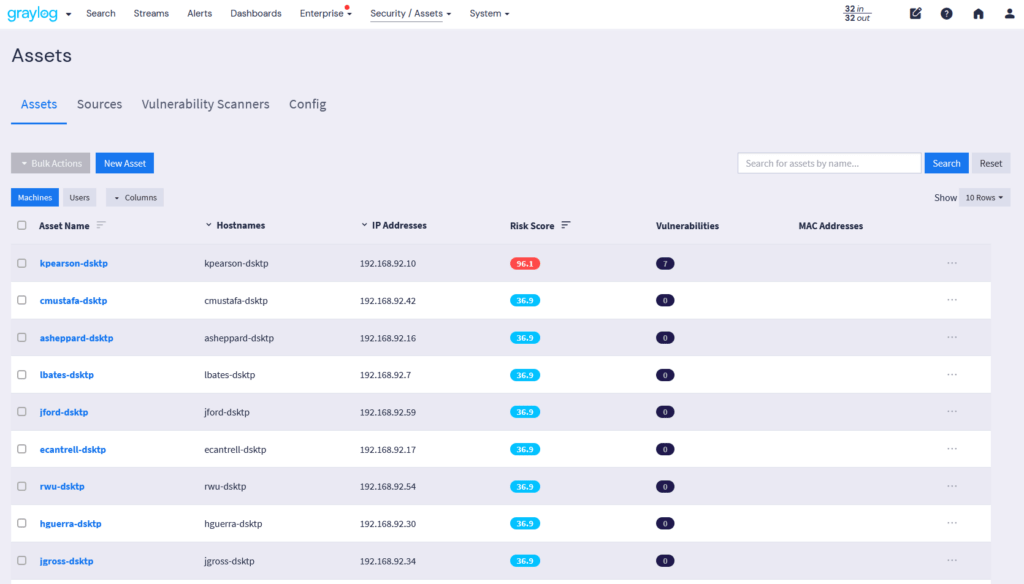Click the New Asset button
The height and width of the screenshot is (584, 1024).
pos(125,163)
